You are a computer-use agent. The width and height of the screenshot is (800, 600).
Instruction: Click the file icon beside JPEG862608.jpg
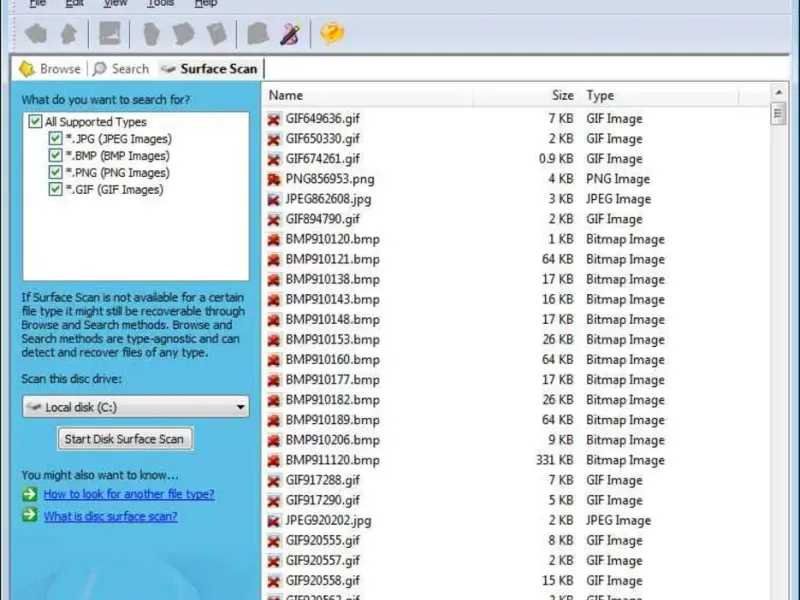(x=274, y=199)
